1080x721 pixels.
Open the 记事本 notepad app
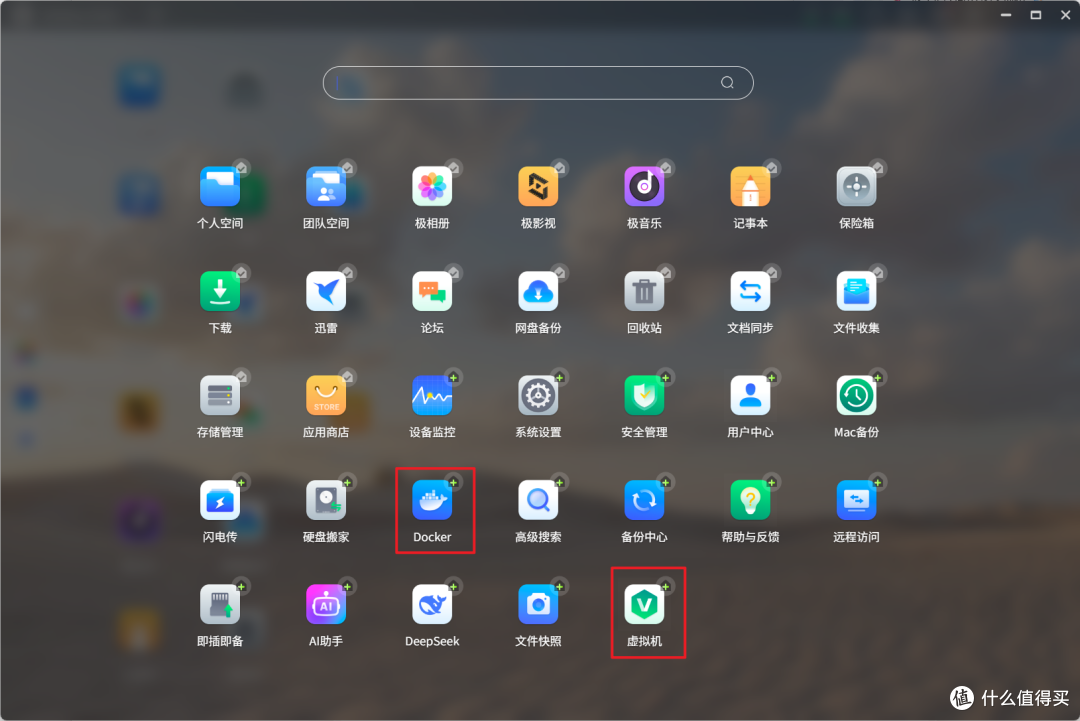pos(750,187)
